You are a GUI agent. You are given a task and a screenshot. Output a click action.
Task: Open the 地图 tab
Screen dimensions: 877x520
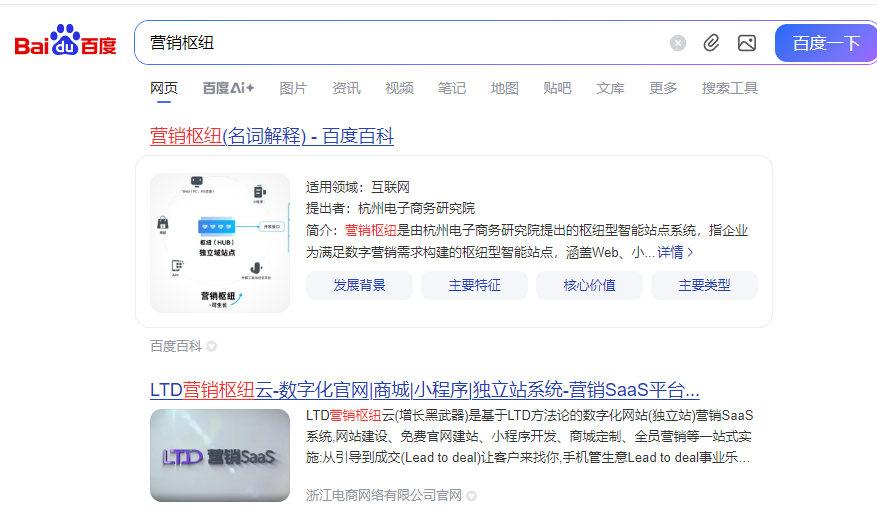pyautogui.click(x=504, y=88)
